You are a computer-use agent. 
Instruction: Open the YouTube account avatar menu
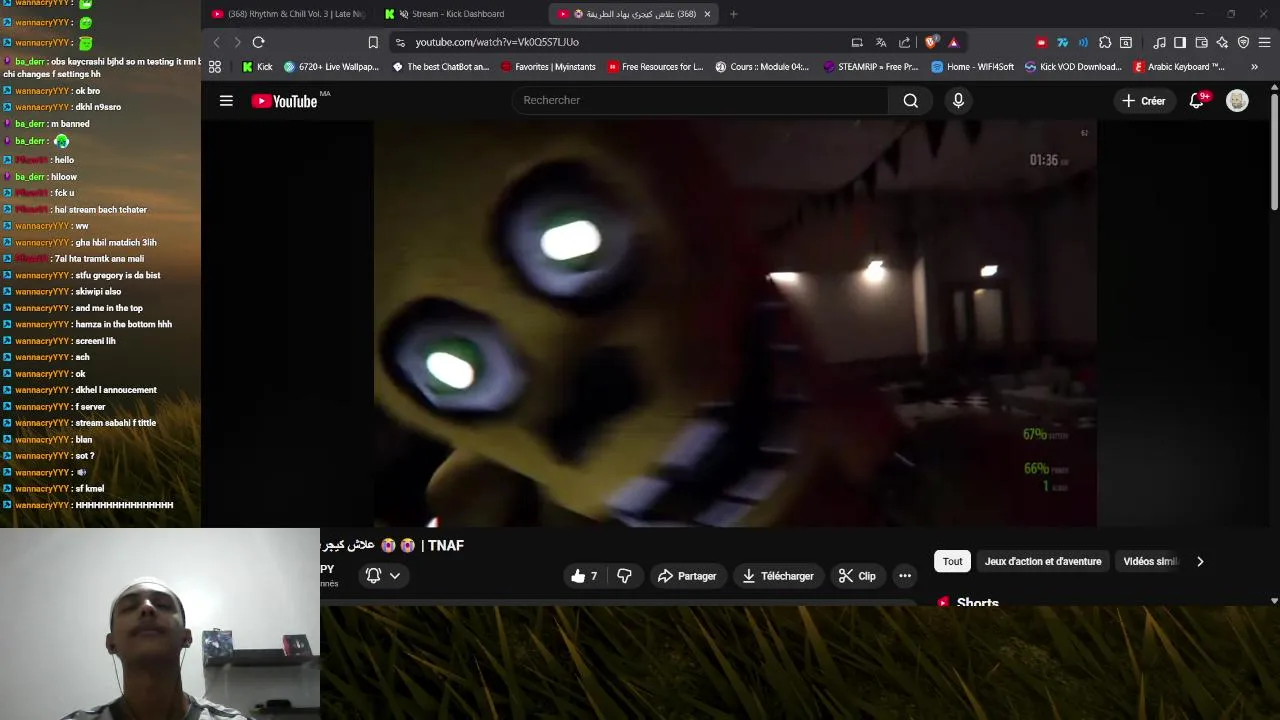(x=1237, y=100)
